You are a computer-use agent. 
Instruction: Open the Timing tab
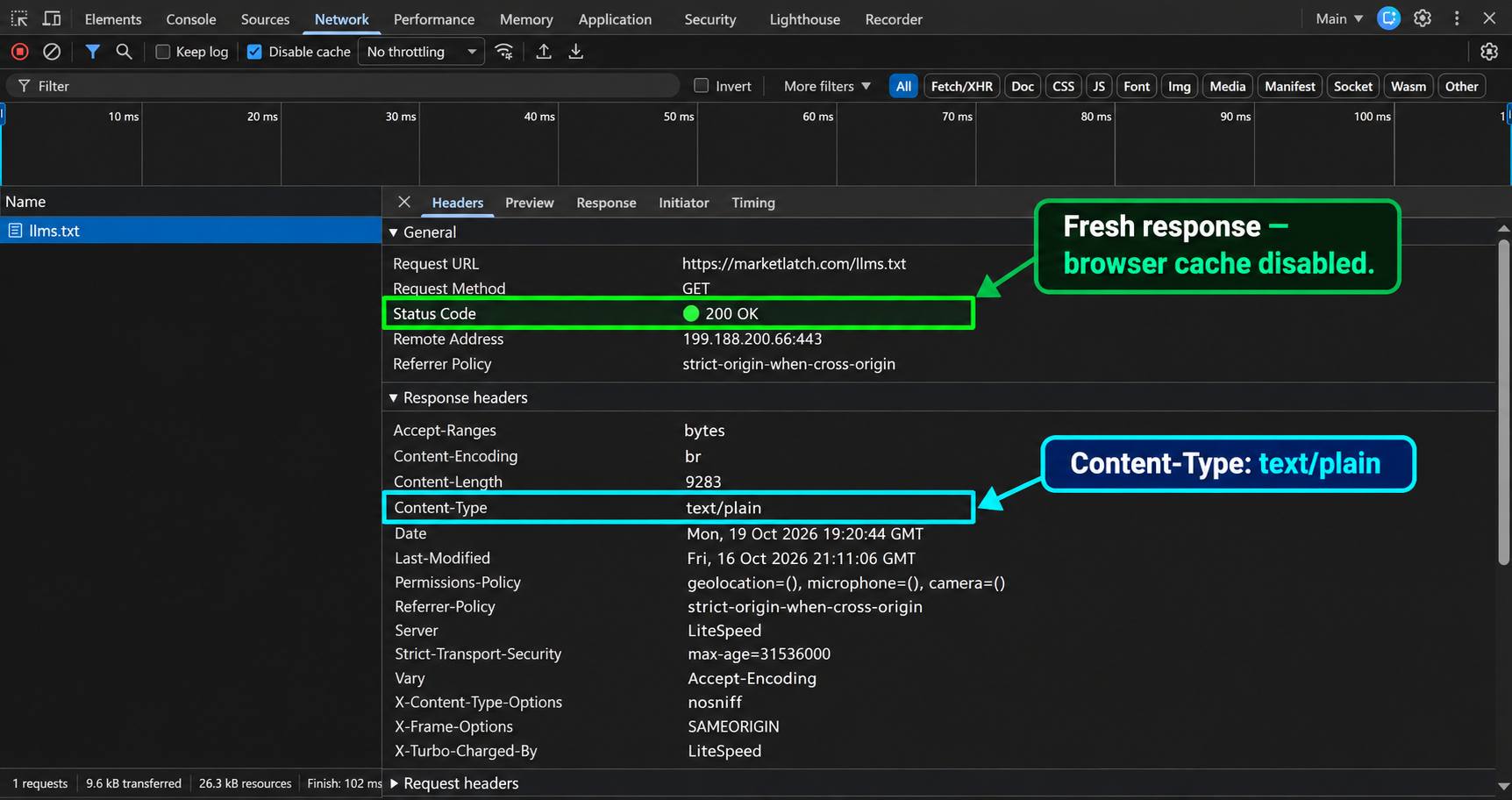(x=753, y=203)
